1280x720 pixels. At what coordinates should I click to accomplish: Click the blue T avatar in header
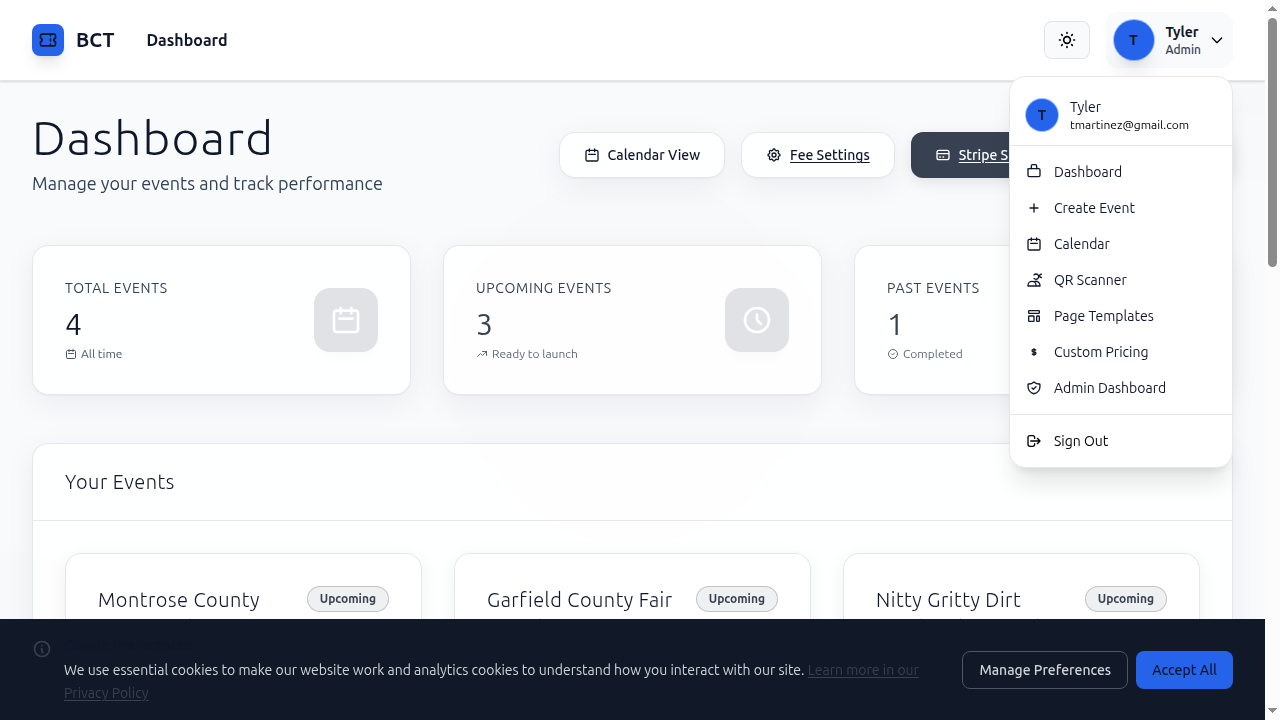(1133, 40)
